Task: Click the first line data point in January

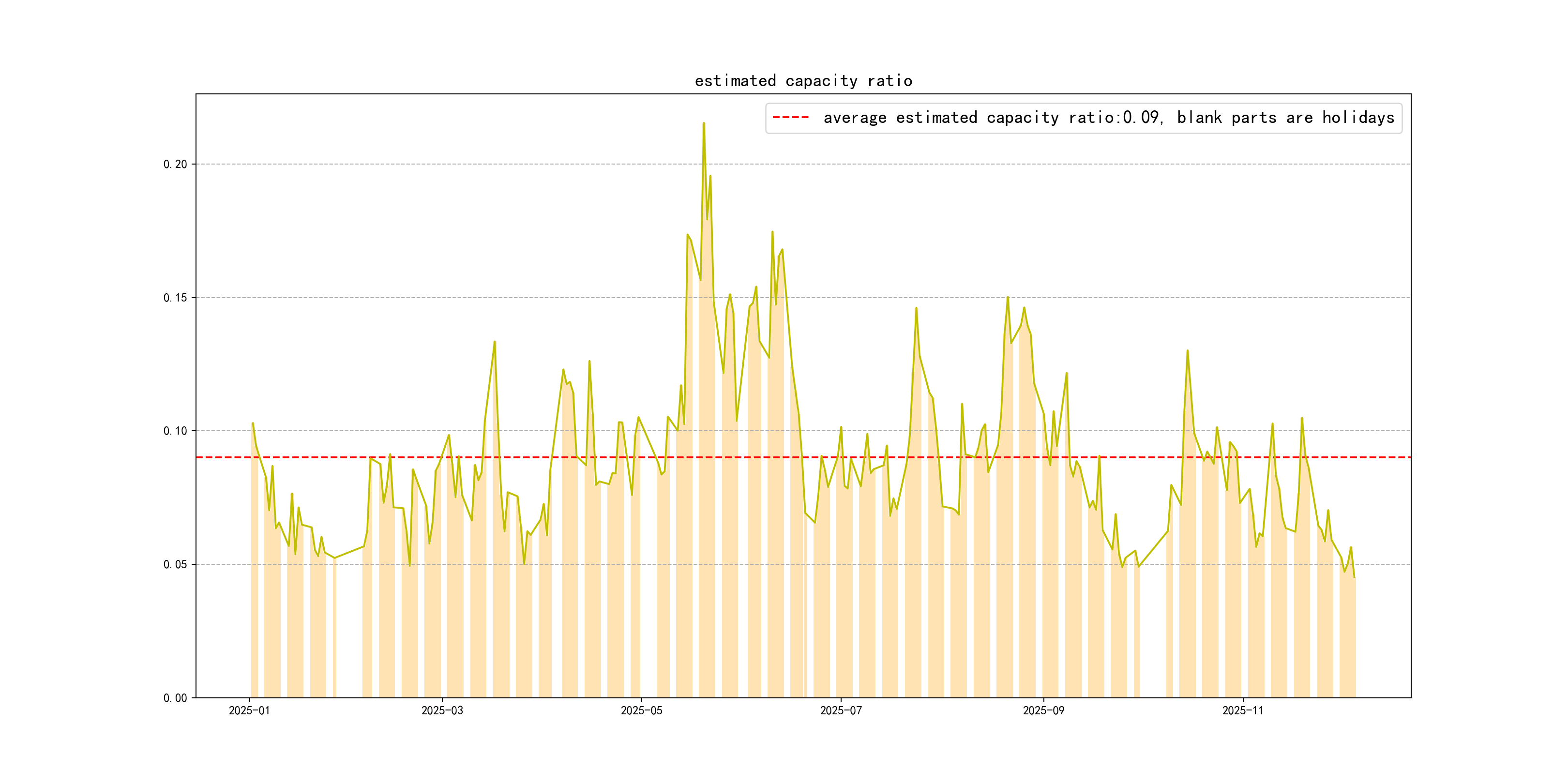Action: 253,423
